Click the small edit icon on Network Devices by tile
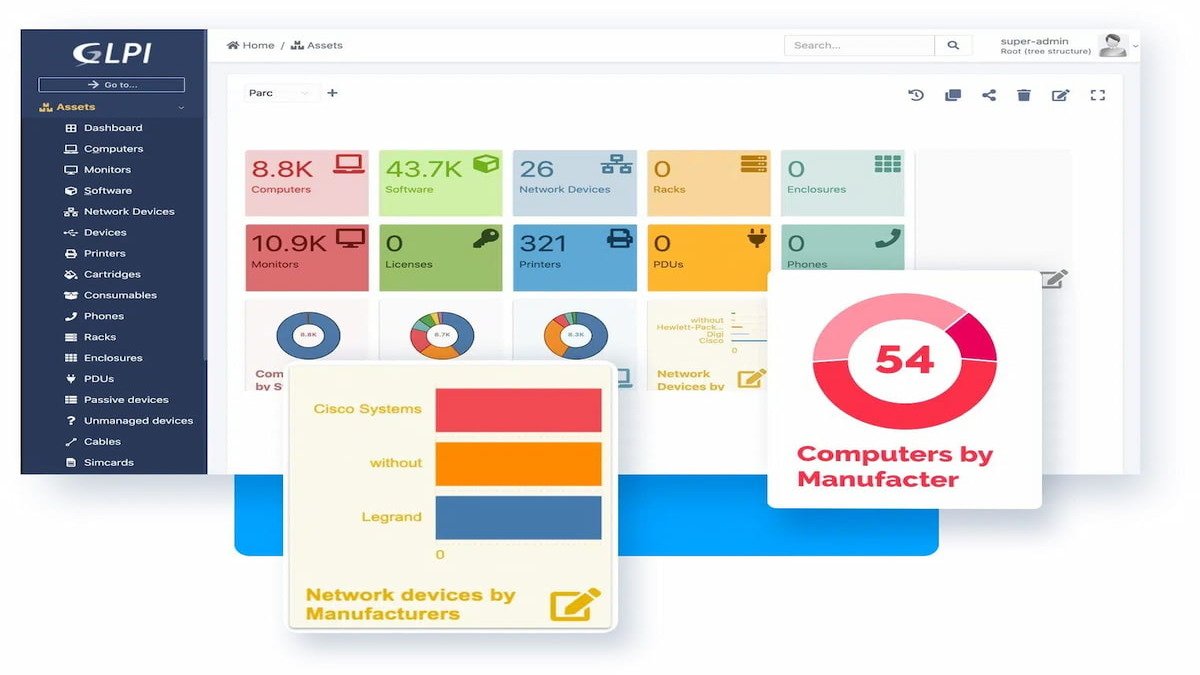 751,378
